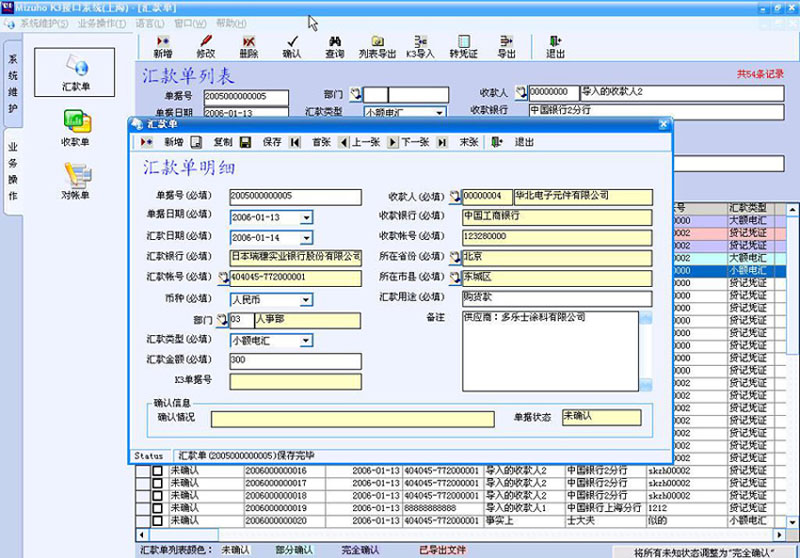Open the 对帐单 sidebar icon
The width and height of the screenshot is (800, 558).
(x=76, y=181)
